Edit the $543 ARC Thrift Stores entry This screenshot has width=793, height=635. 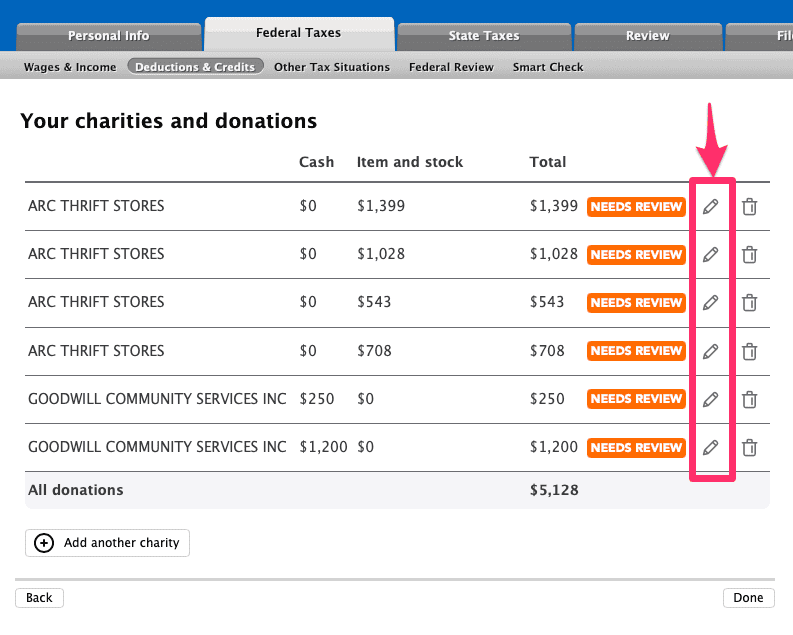click(x=710, y=303)
